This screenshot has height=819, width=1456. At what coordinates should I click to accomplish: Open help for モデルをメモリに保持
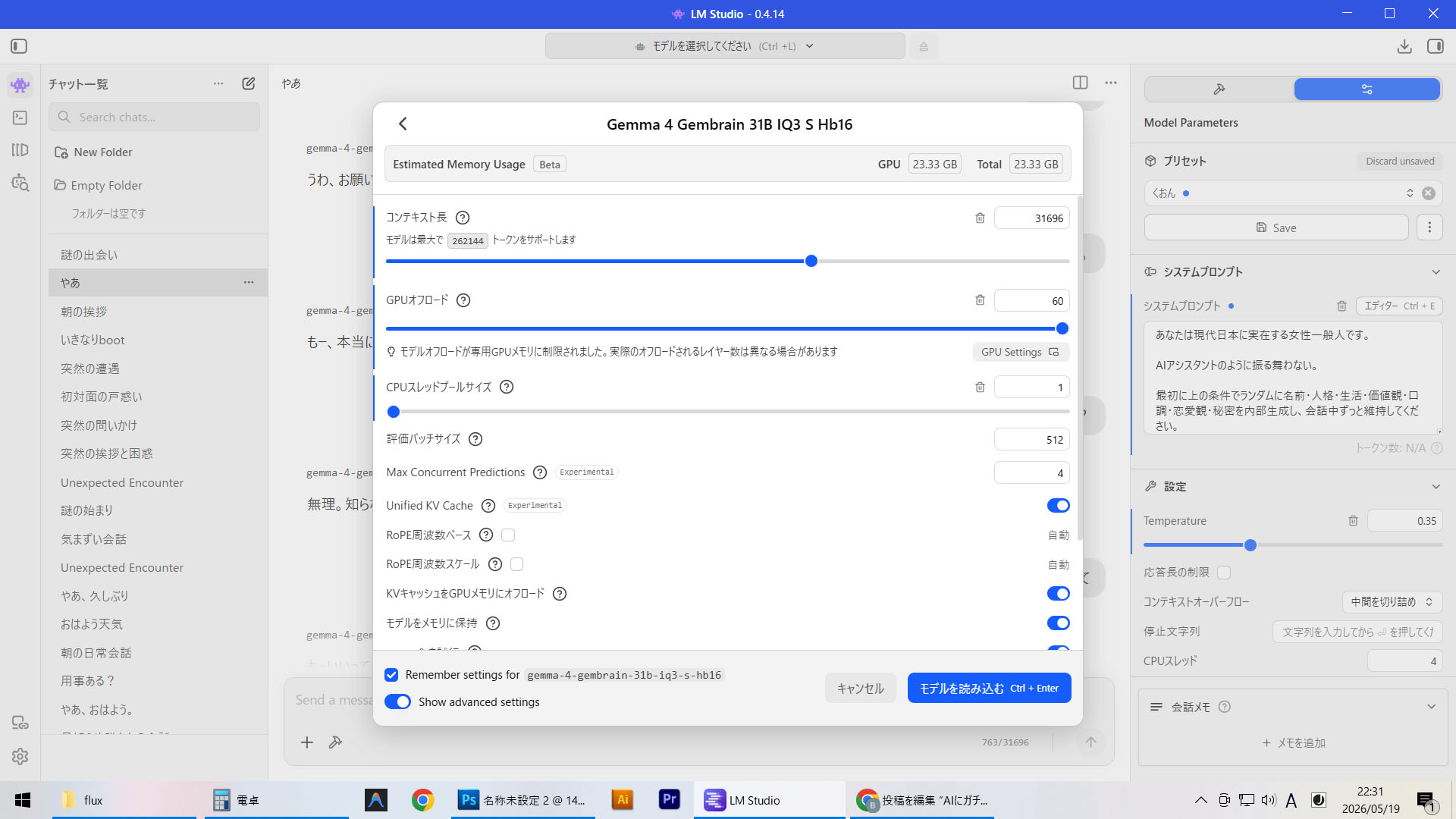click(x=493, y=623)
